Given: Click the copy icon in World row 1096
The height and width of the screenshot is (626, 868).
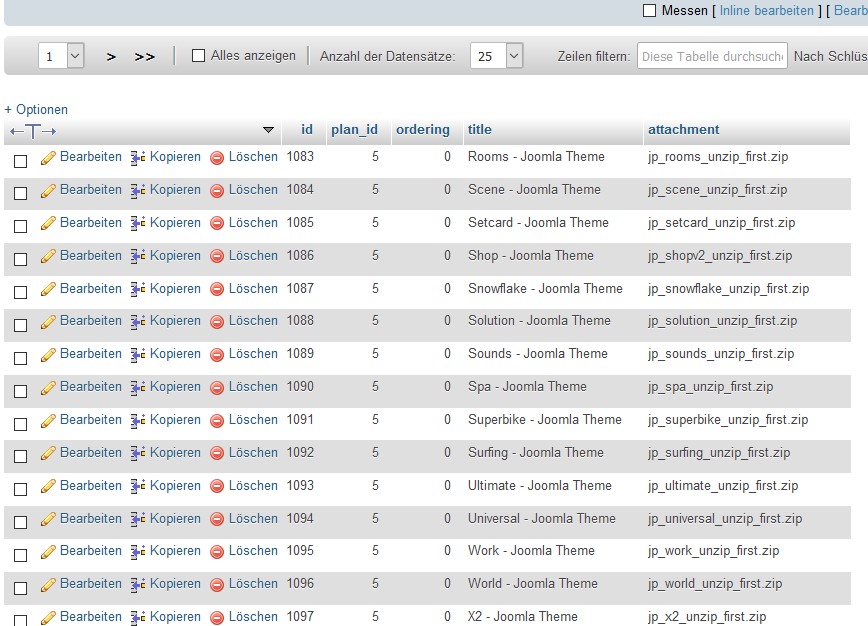Looking at the screenshot, I should 138,585.
